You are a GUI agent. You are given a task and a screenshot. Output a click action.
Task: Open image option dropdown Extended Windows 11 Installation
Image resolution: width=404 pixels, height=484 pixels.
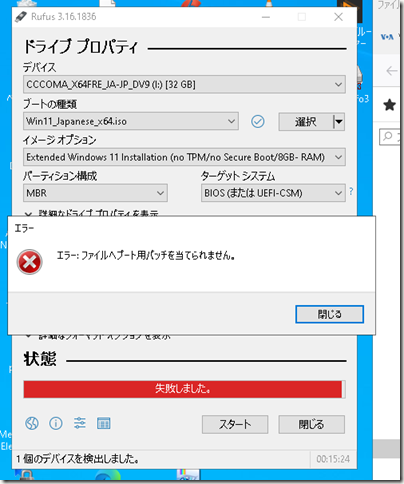pyautogui.click(x=184, y=157)
